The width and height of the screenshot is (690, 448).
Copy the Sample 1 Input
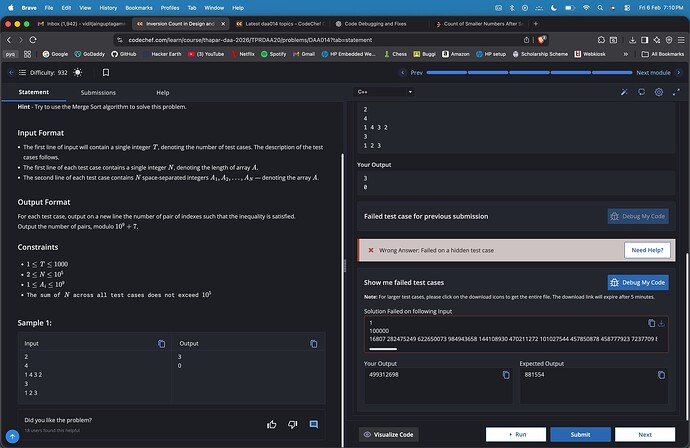[161, 344]
